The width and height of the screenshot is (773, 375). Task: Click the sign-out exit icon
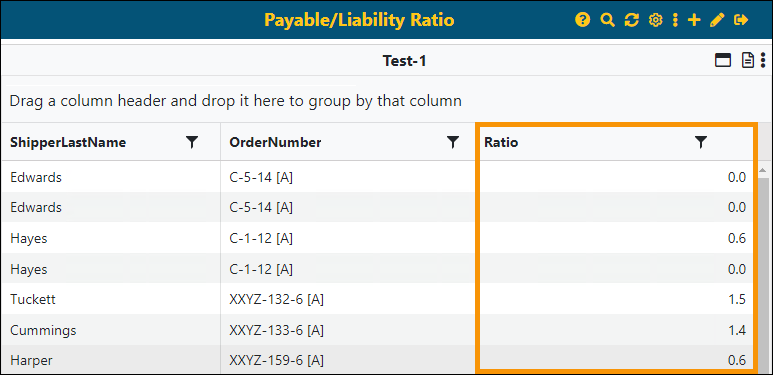coord(741,20)
